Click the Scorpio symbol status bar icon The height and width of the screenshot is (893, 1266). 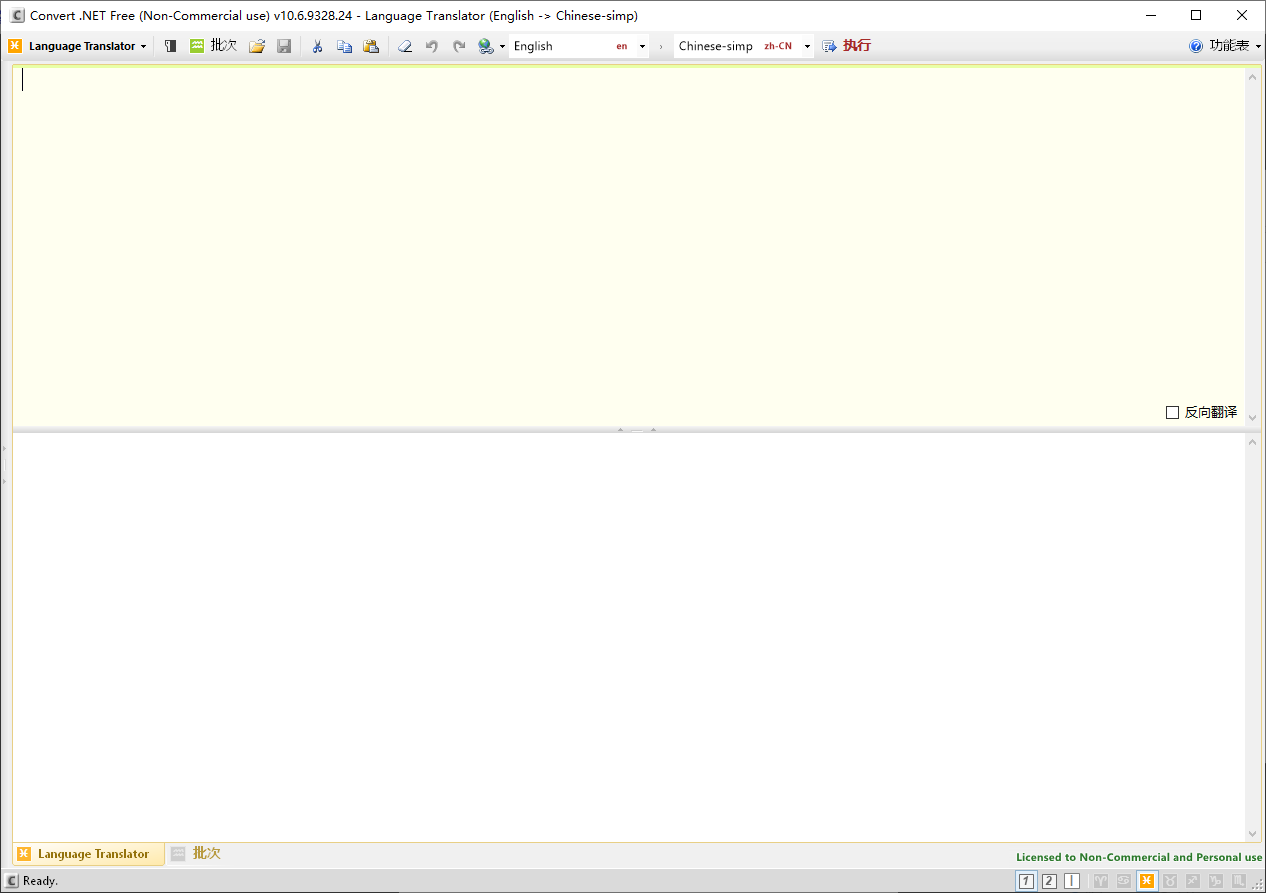tap(1238, 881)
